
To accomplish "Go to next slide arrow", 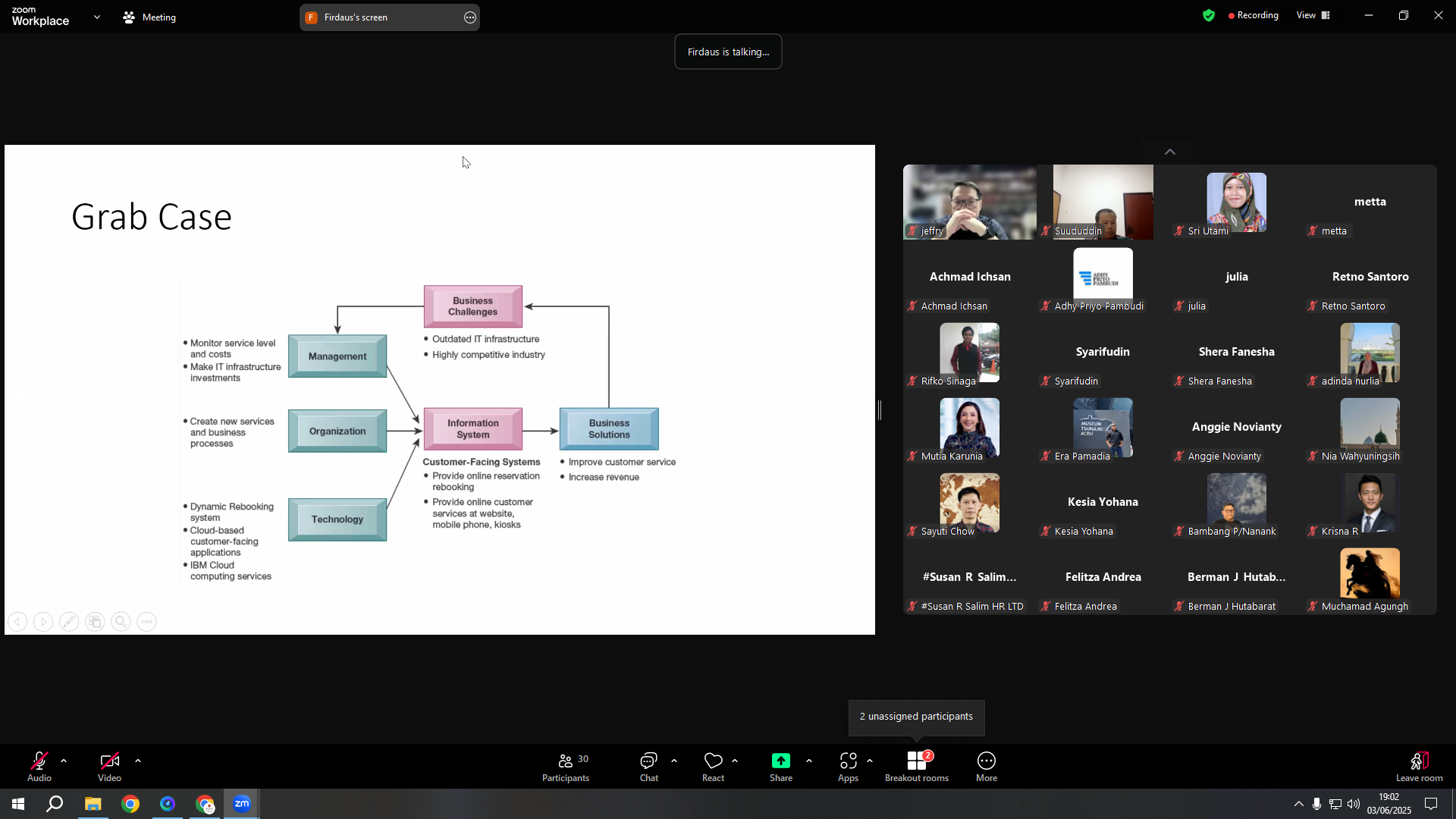I will [x=43, y=622].
